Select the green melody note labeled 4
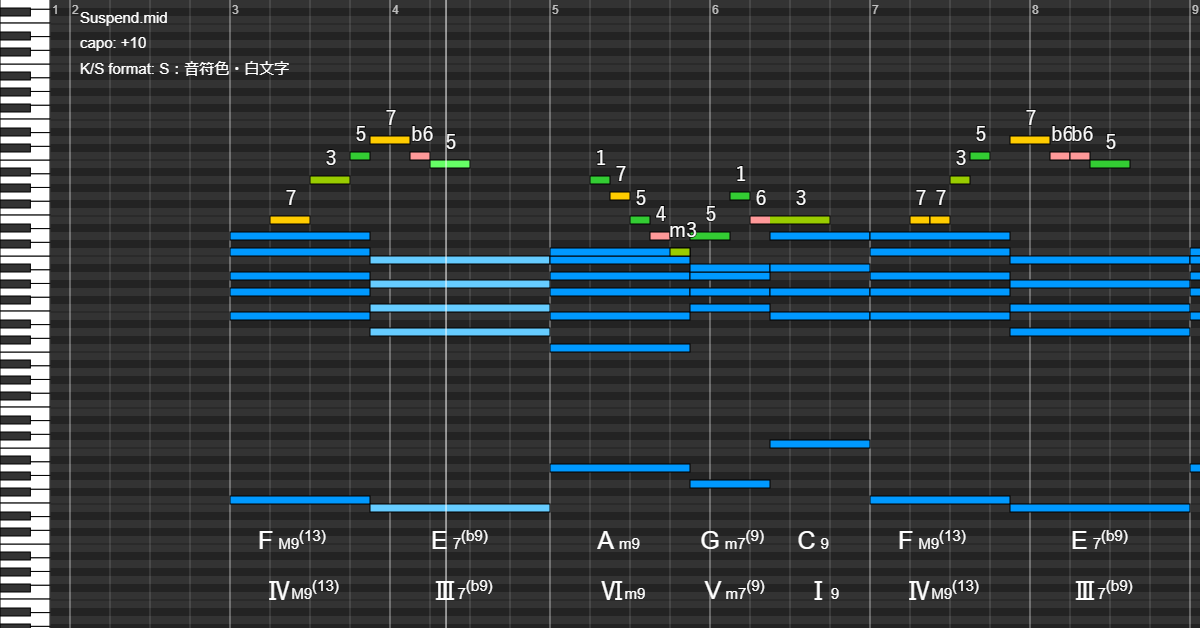 tap(640, 220)
